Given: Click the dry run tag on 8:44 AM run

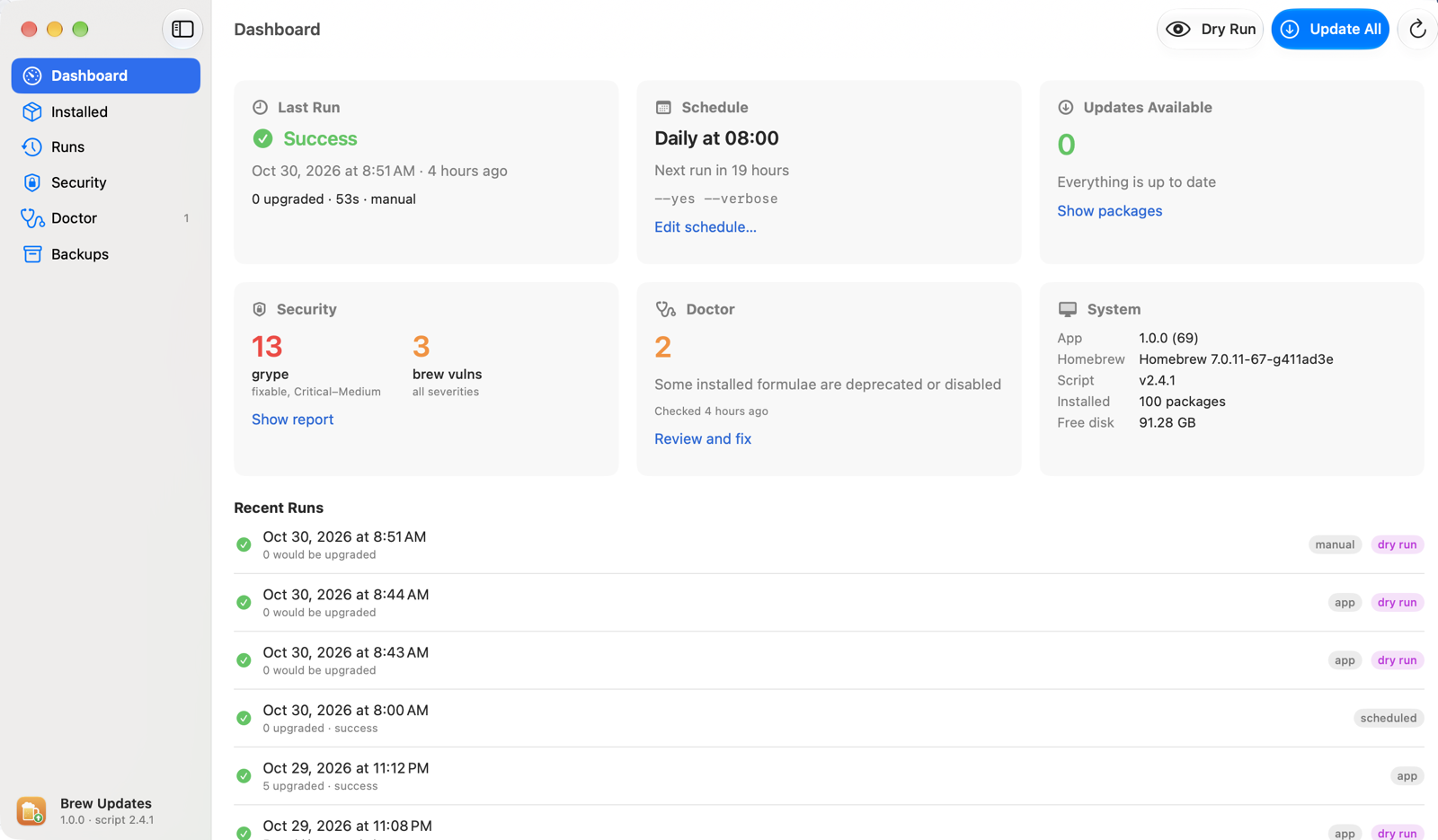Looking at the screenshot, I should pos(1397,603).
